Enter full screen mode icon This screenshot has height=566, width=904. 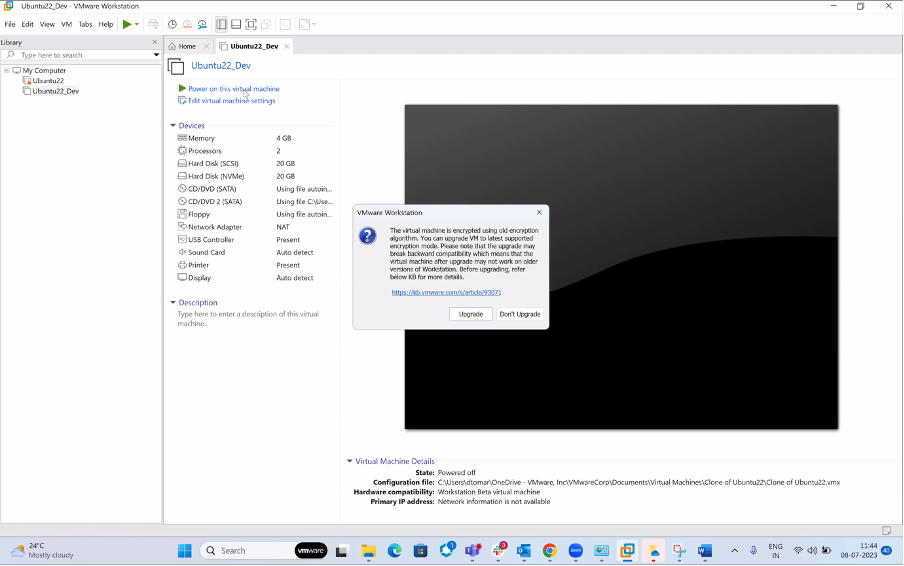coord(251,24)
